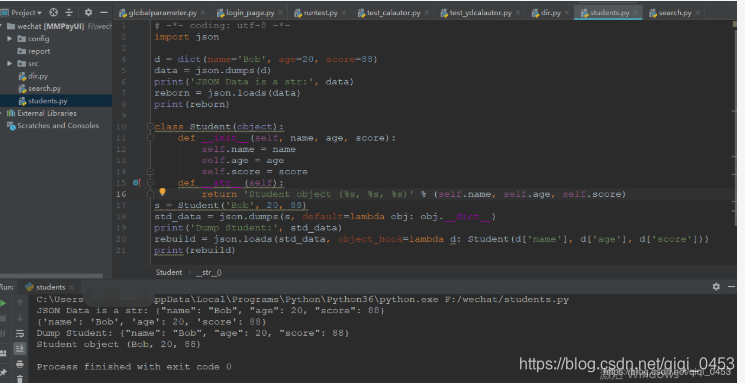Hide the Run tool window
The height and width of the screenshot is (383, 745).
click(x=731, y=287)
